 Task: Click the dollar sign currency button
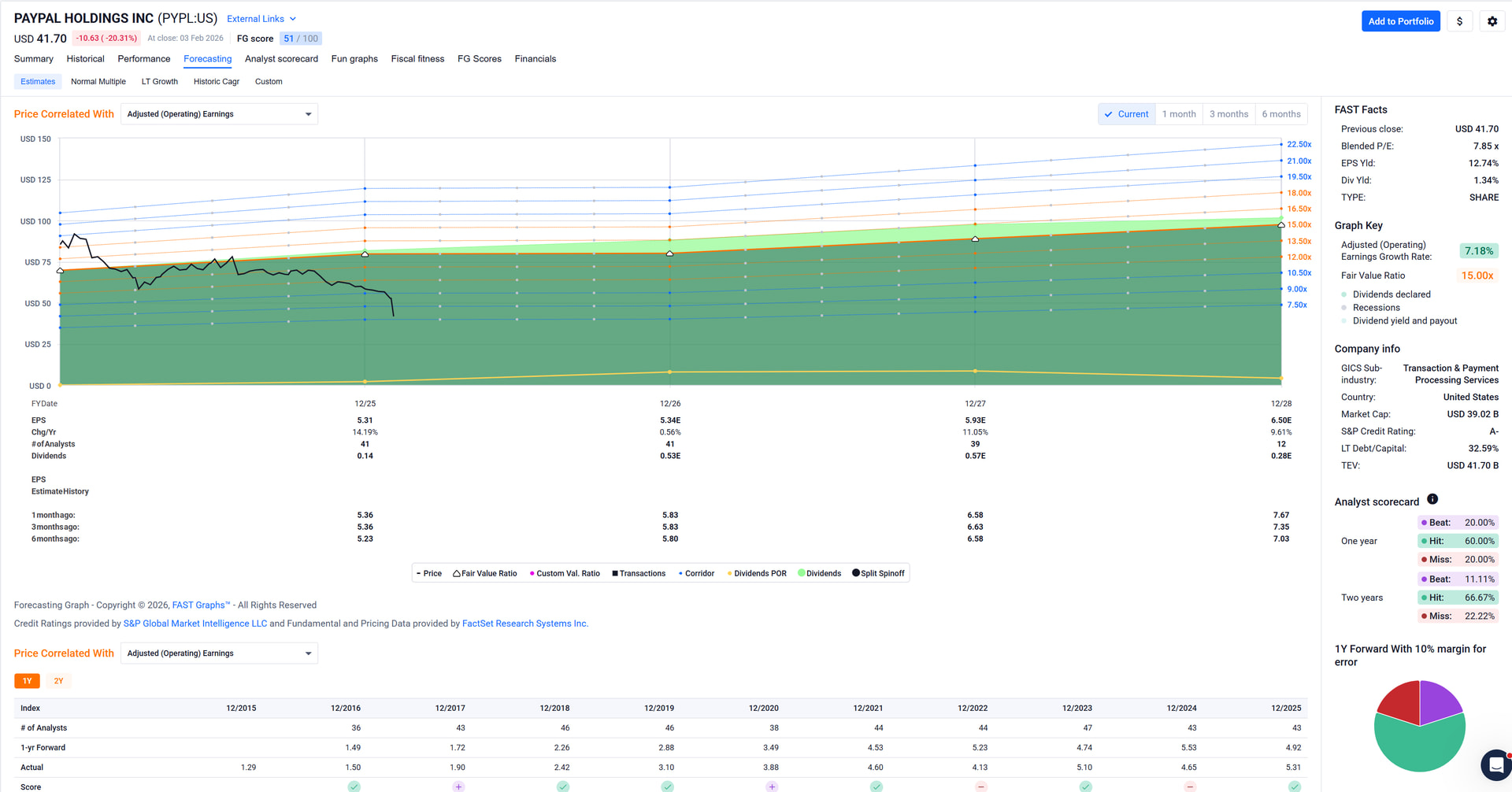1459,21
